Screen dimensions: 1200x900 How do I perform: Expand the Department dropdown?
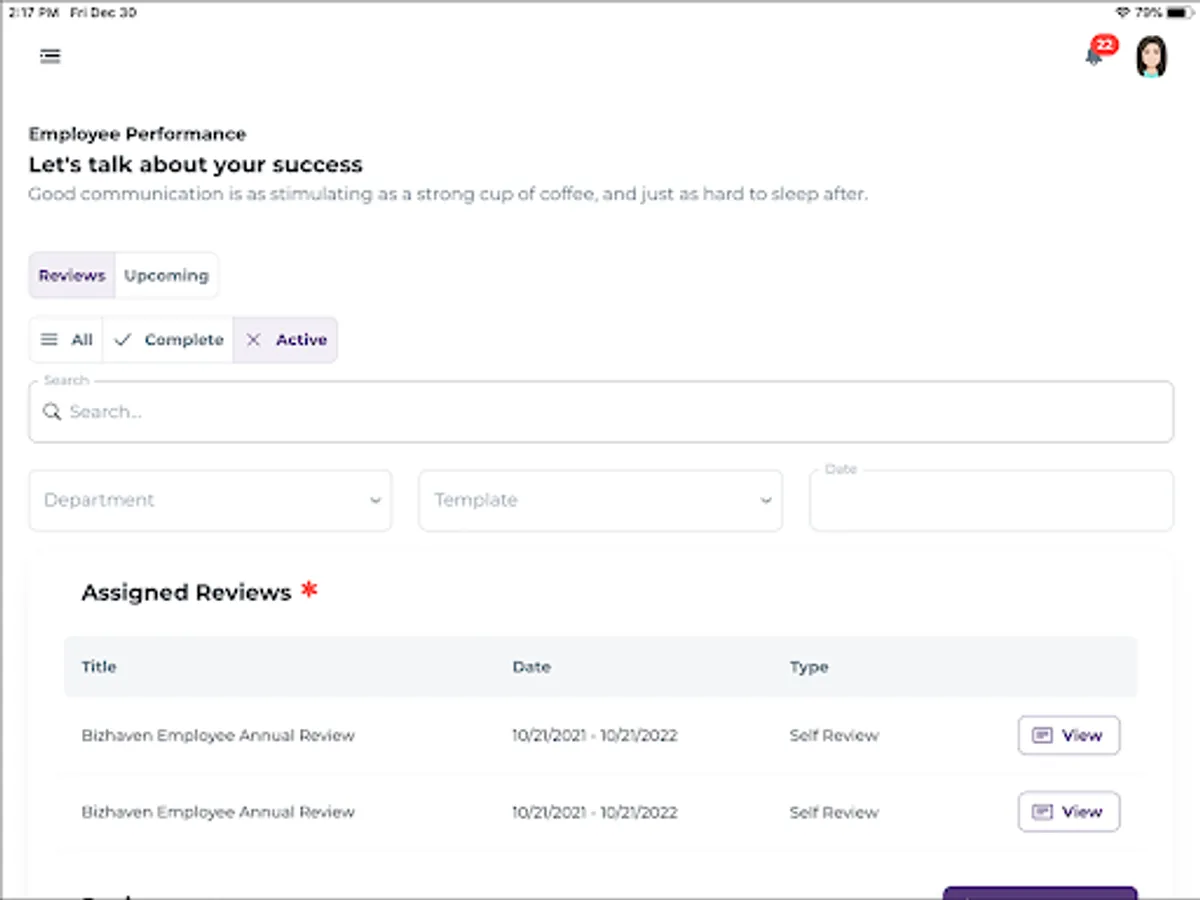210,500
